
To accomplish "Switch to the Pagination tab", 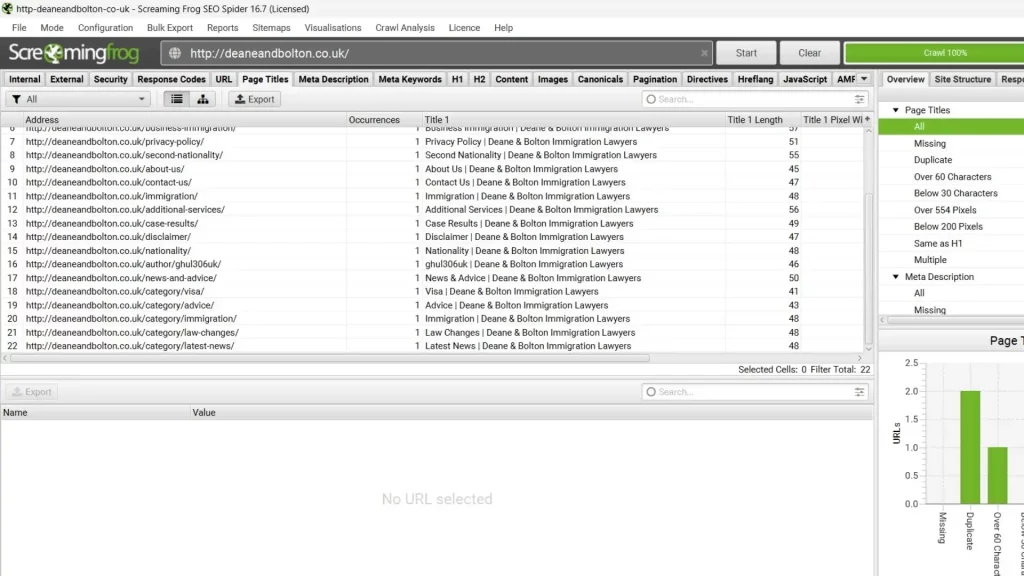I will (x=654, y=79).
